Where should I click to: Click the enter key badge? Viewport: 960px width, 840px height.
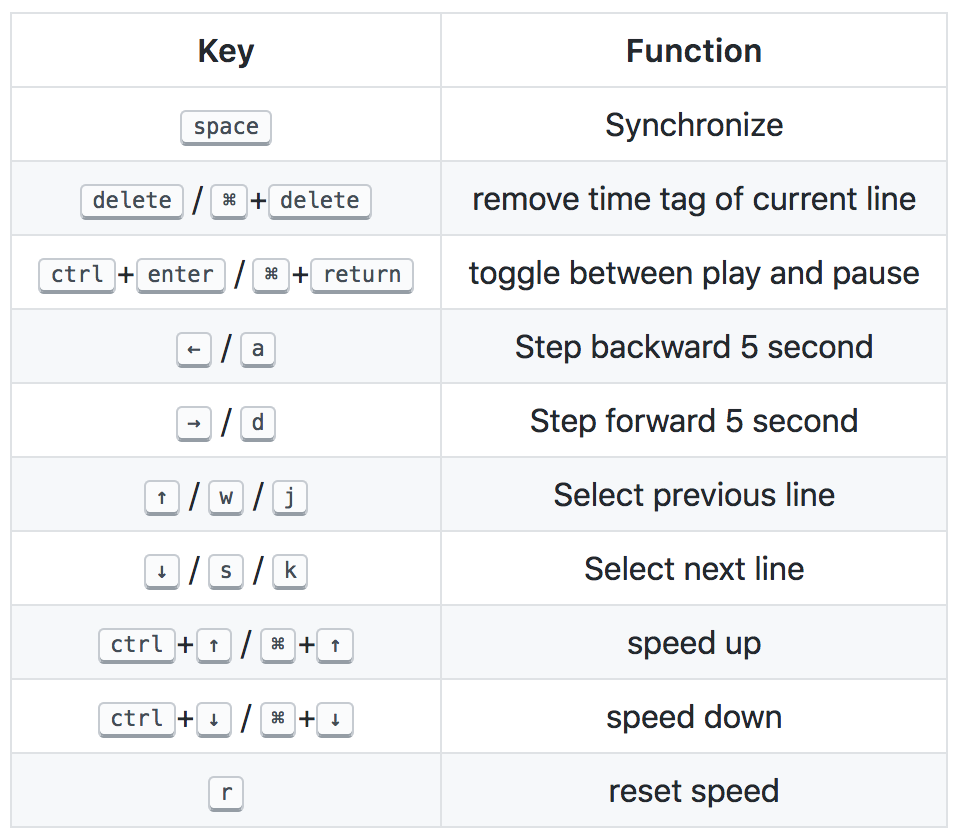(181, 275)
